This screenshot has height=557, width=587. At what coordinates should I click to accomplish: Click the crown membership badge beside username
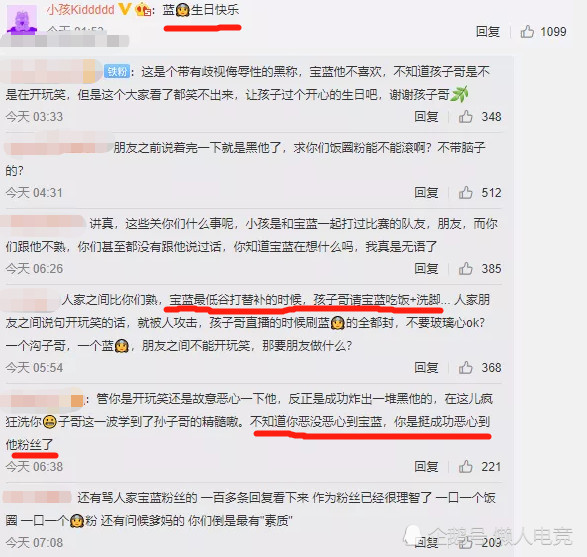pyautogui.click(x=143, y=10)
